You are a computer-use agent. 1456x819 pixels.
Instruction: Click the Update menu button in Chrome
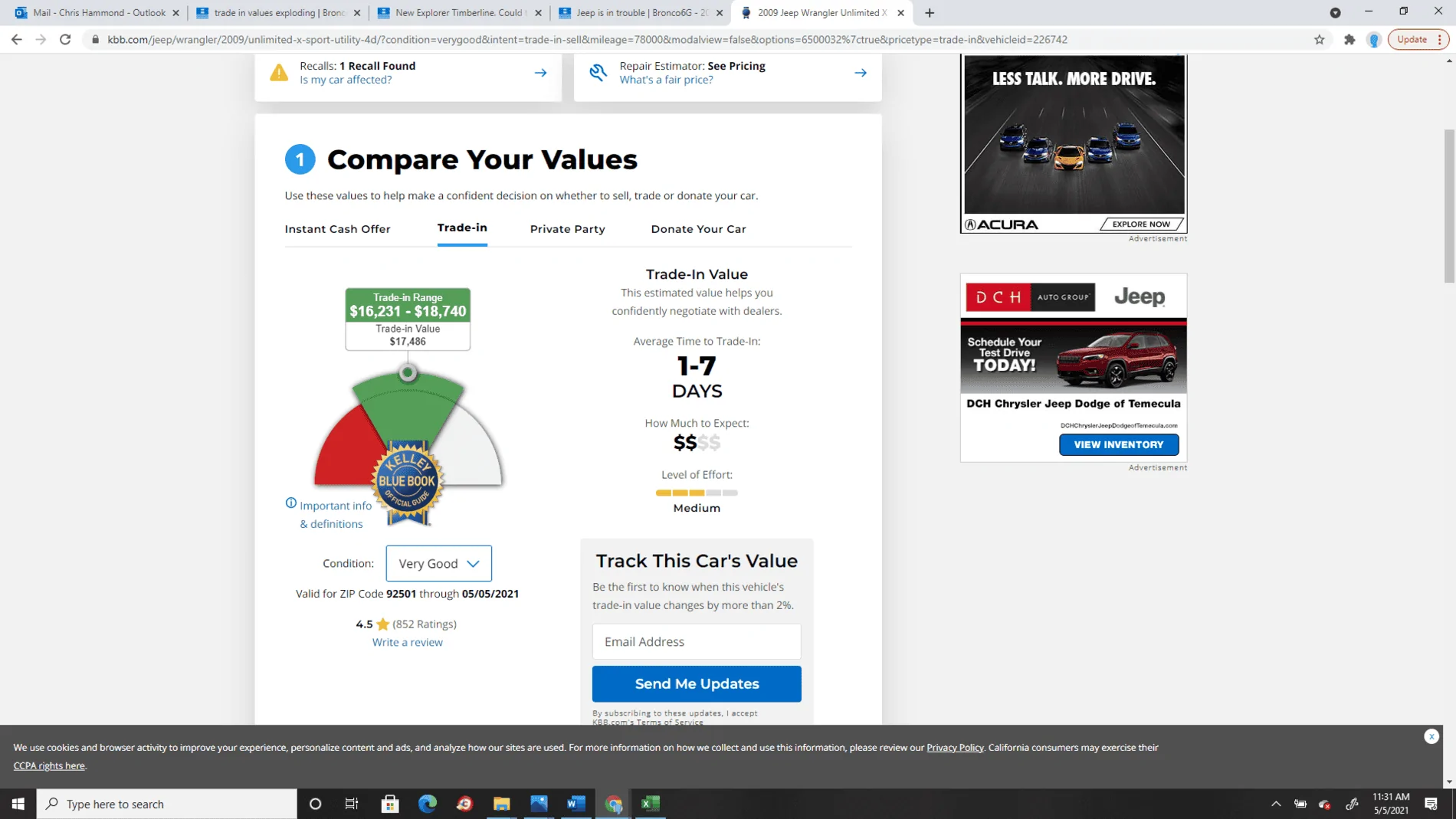(x=1418, y=39)
